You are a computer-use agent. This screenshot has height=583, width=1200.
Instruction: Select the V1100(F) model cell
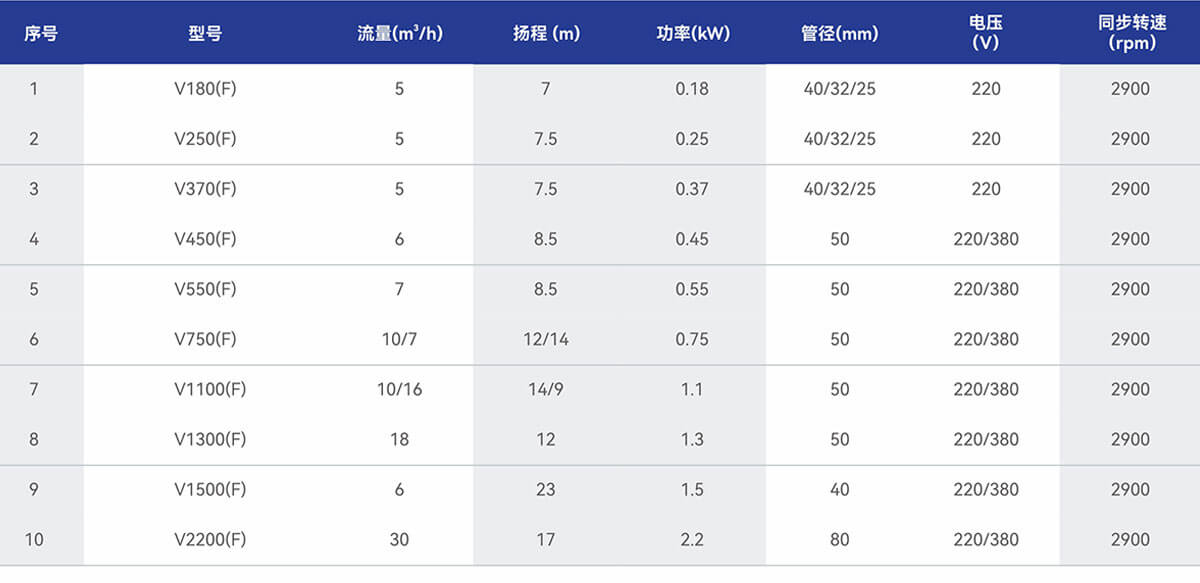[x=210, y=389]
